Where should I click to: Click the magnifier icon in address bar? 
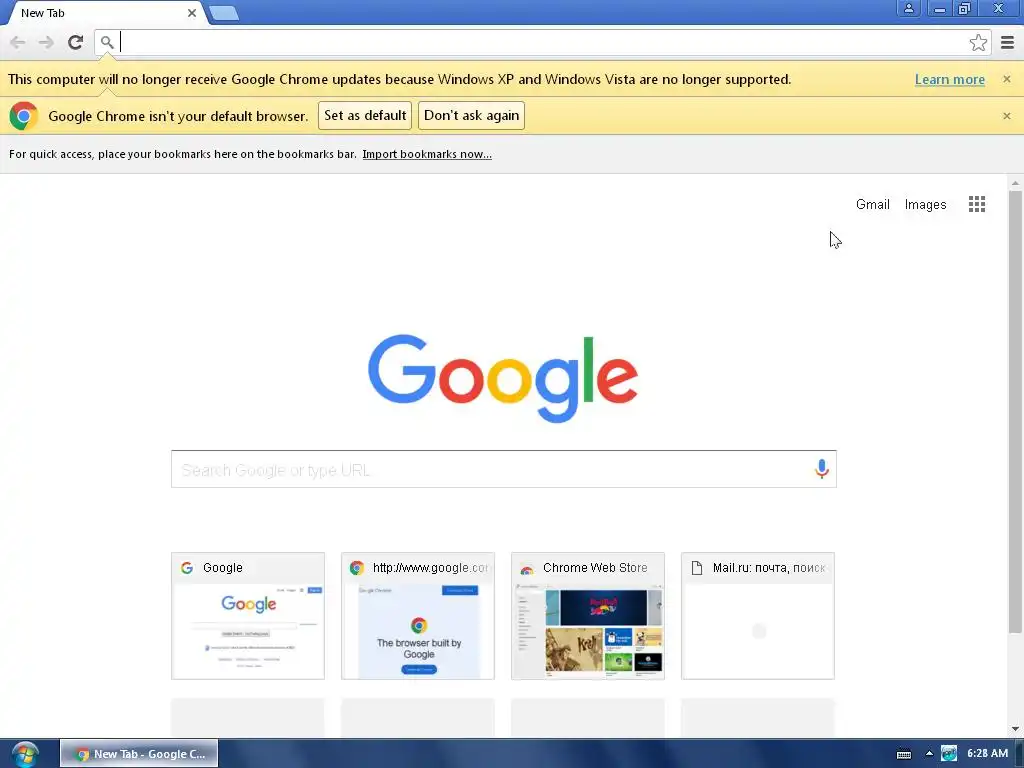point(107,42)
